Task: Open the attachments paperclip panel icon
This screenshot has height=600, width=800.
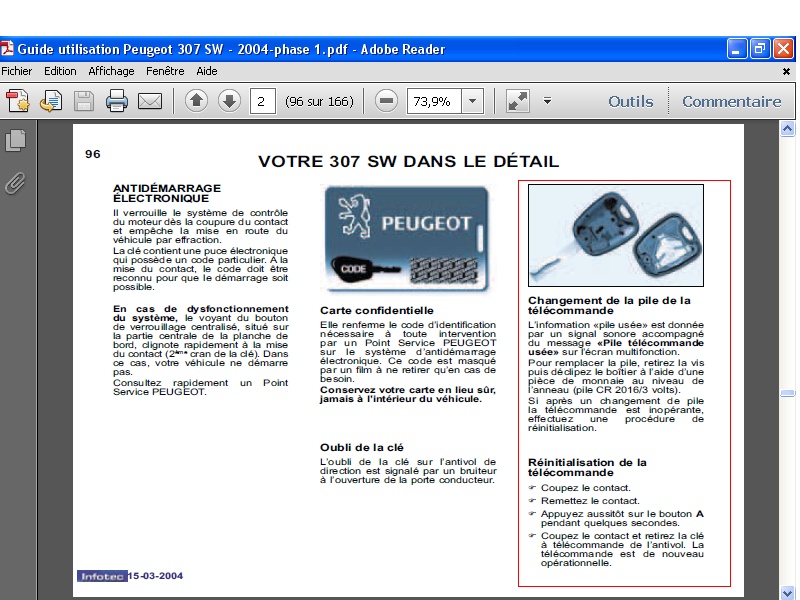Action: click(x=15, y=183)
